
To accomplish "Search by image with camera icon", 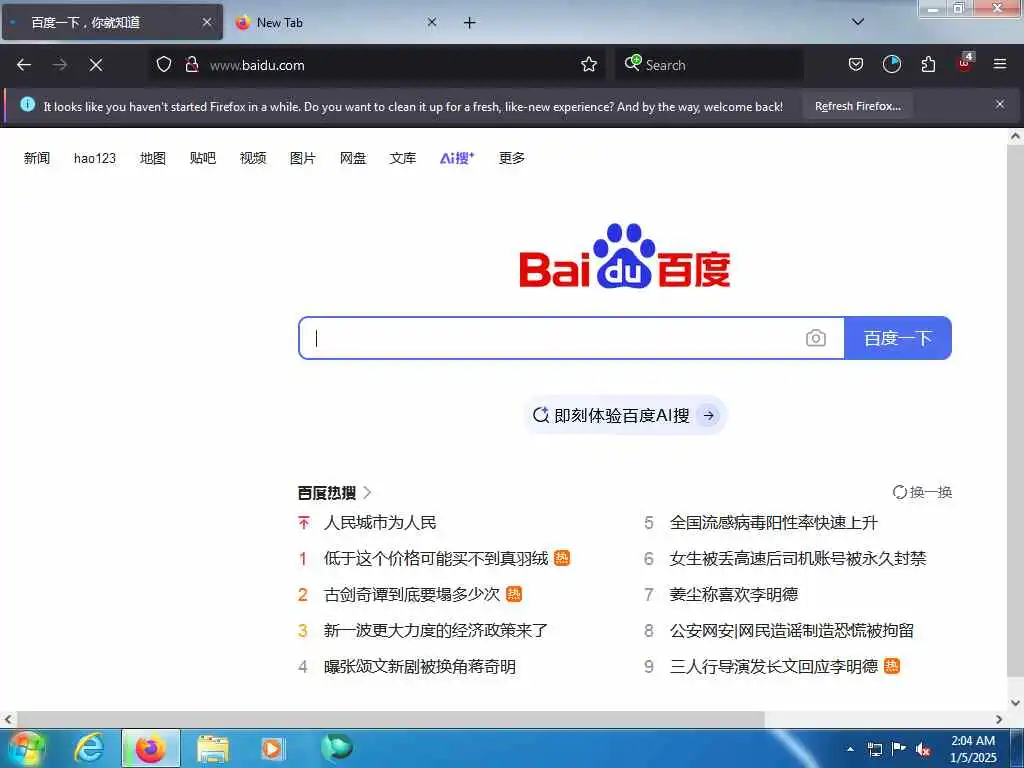I will pyautogui.click(x=816, y=338).
